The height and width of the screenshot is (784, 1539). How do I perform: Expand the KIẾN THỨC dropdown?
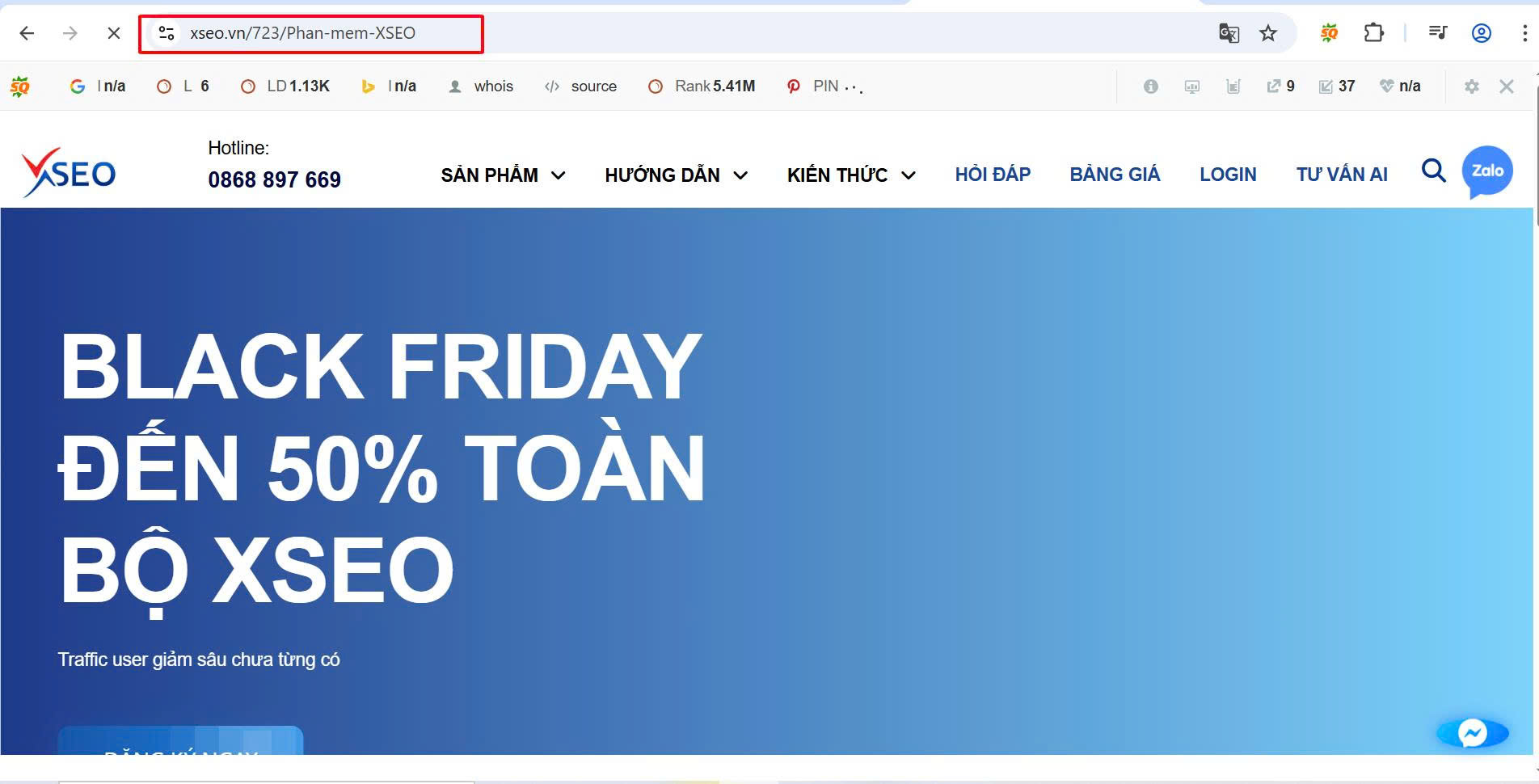[850, 175]
